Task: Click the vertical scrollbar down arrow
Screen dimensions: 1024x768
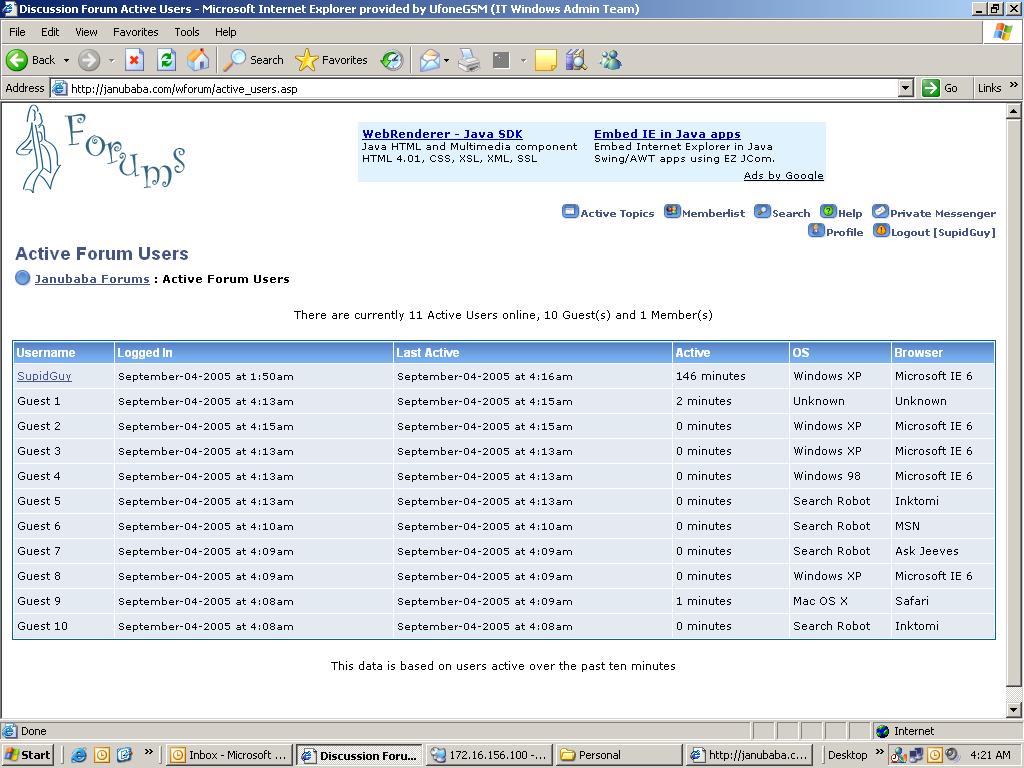Action: click(1014, 710)
